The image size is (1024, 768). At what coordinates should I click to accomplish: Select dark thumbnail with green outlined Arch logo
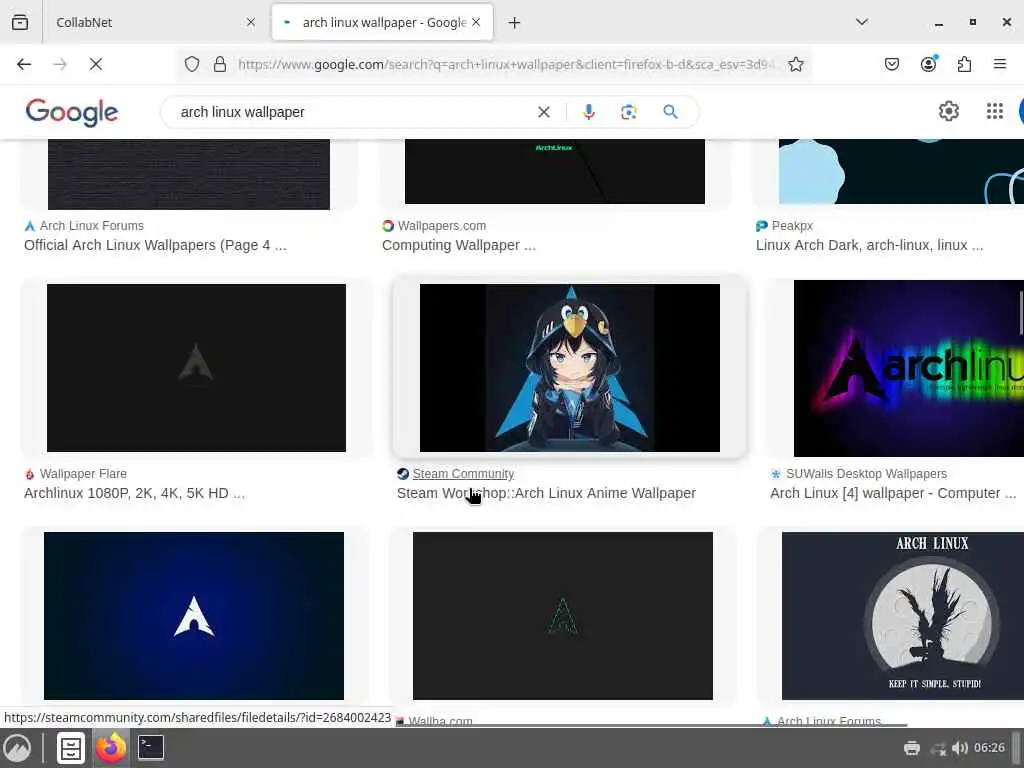(x=562, y=616)
